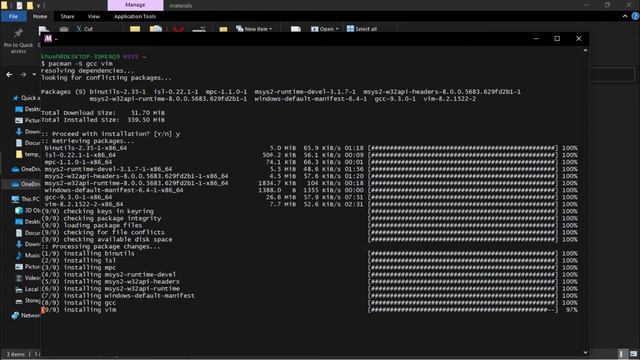Click the Cut command in the ribbon
The height and width of the screenshot is (360, 640).
(85, 29)
